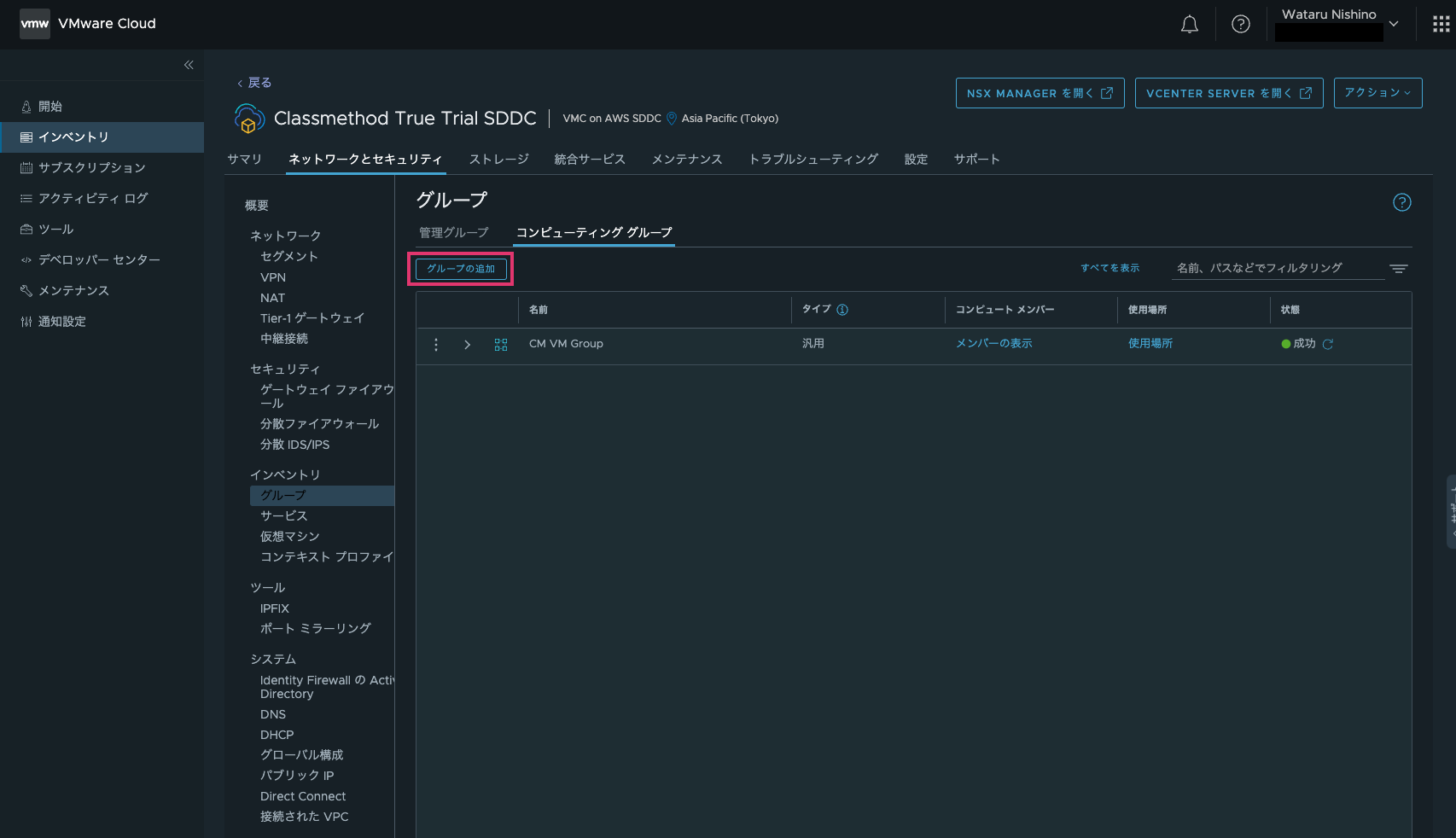The width and height of the screenshot is (1456, 838).
Task: Expand the CM VM Group row chevron
Action: pos(467,345)
